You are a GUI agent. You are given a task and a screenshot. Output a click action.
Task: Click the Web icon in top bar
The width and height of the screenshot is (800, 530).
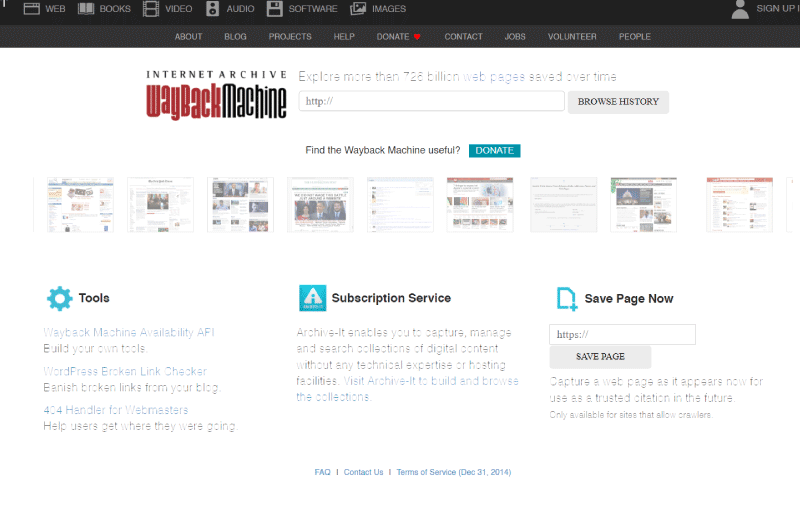click(32, 9)
